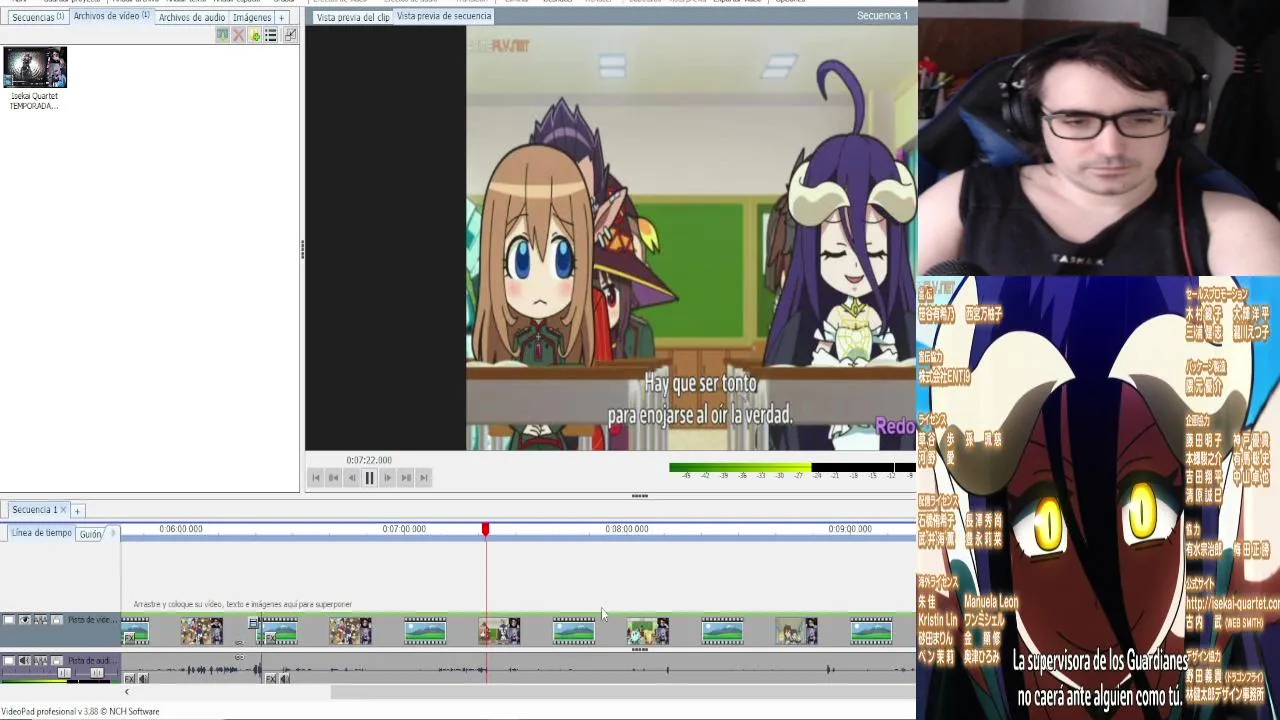Mute the audio track speaker icon

click(x=25, y=660)
